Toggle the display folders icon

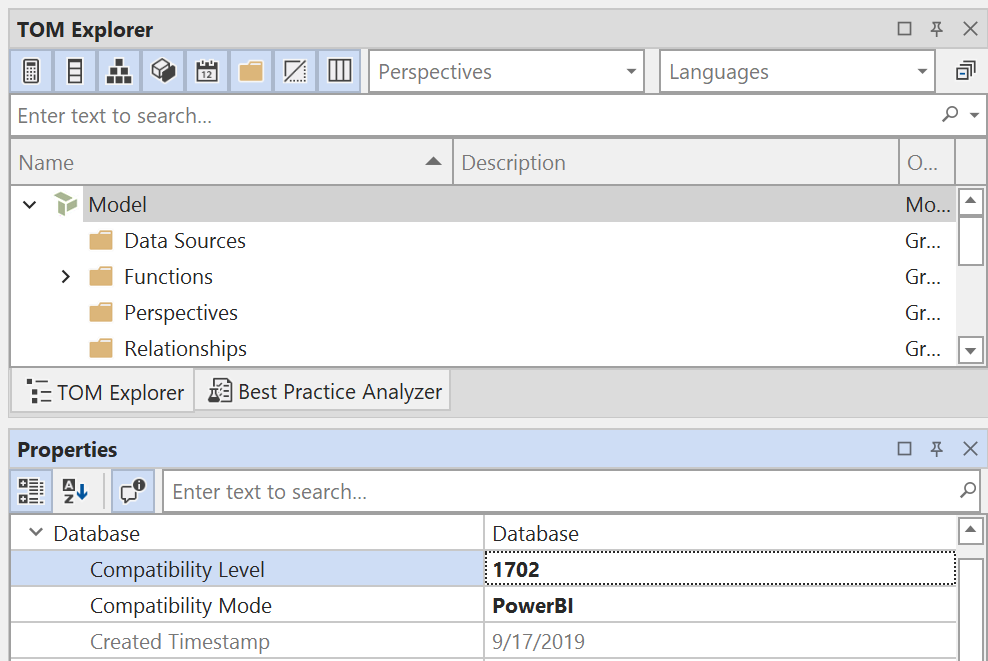point(251,72)
